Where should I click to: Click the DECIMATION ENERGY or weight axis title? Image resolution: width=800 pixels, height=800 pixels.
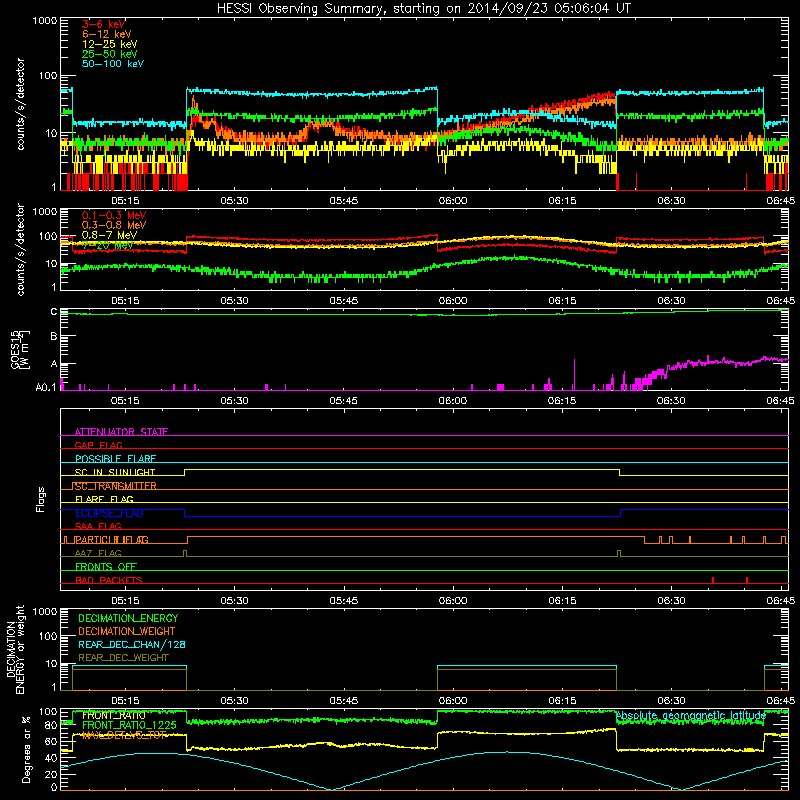15,649
